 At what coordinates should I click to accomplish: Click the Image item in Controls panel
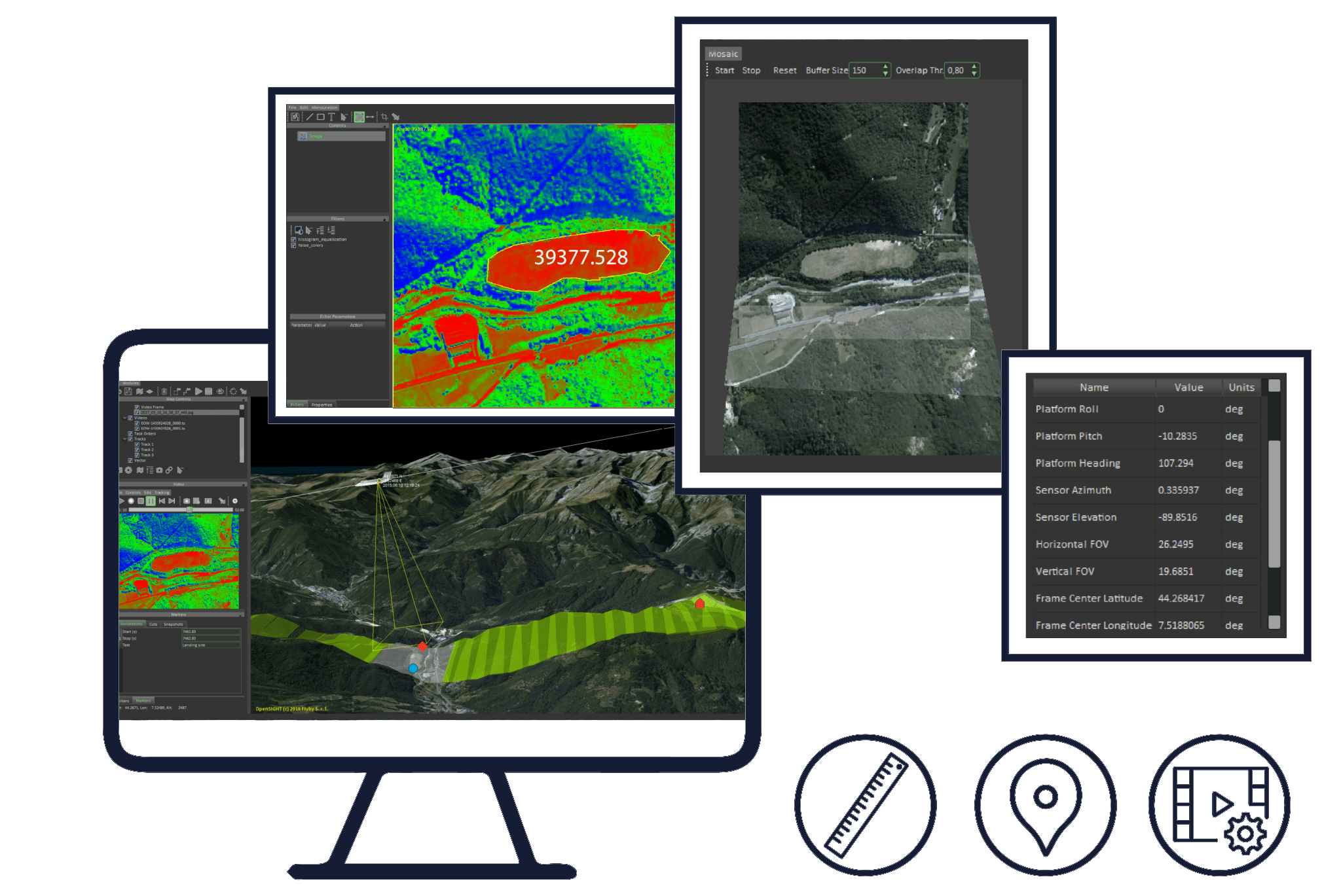[x=341, y=136]
